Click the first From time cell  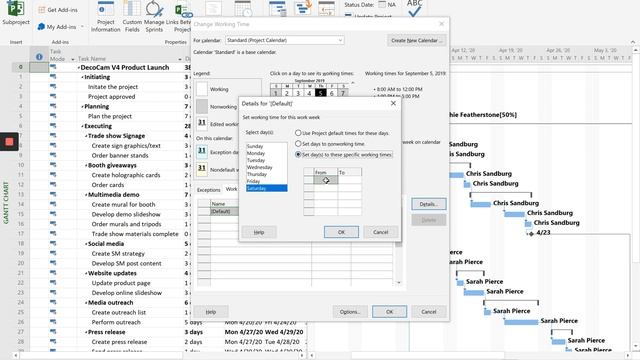[325, 180]
